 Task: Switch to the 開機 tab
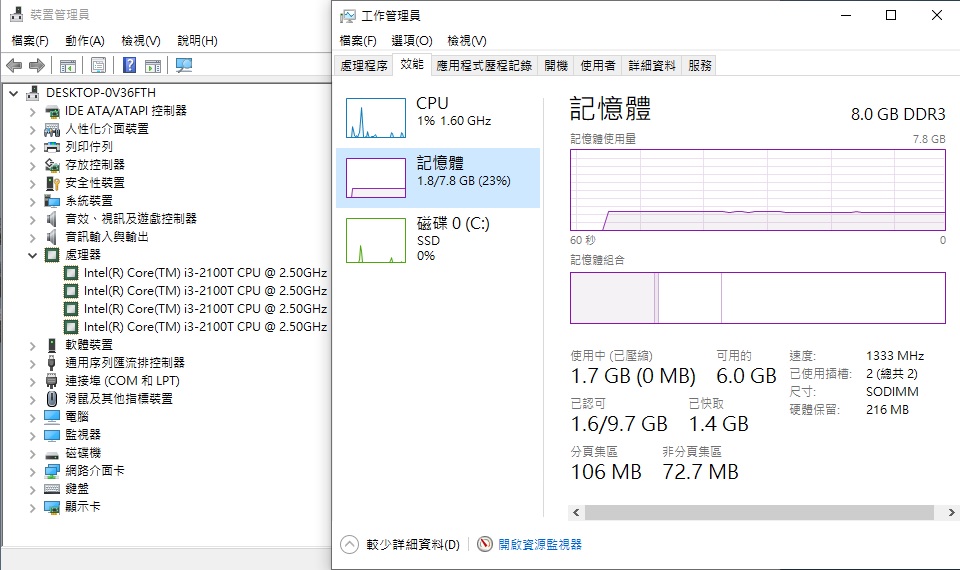pos(556,66)
